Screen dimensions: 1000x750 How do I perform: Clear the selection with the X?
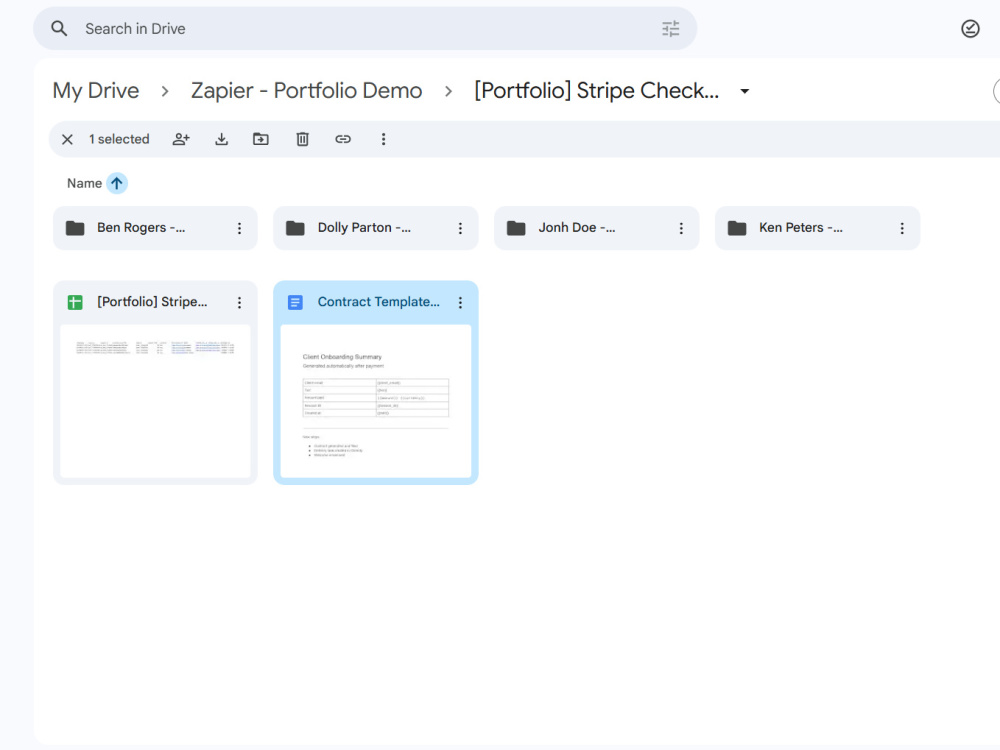(x=67, y=139)
